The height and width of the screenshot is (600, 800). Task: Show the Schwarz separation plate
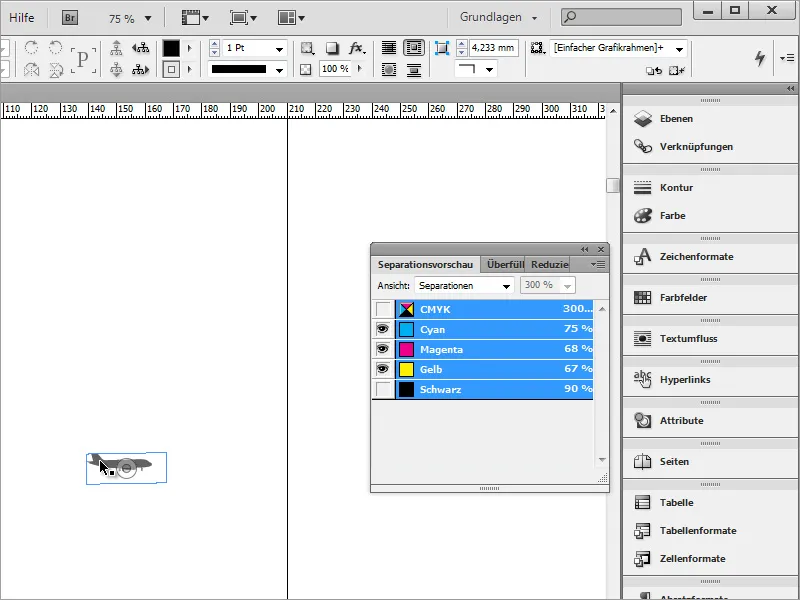[x=383, y=389]
